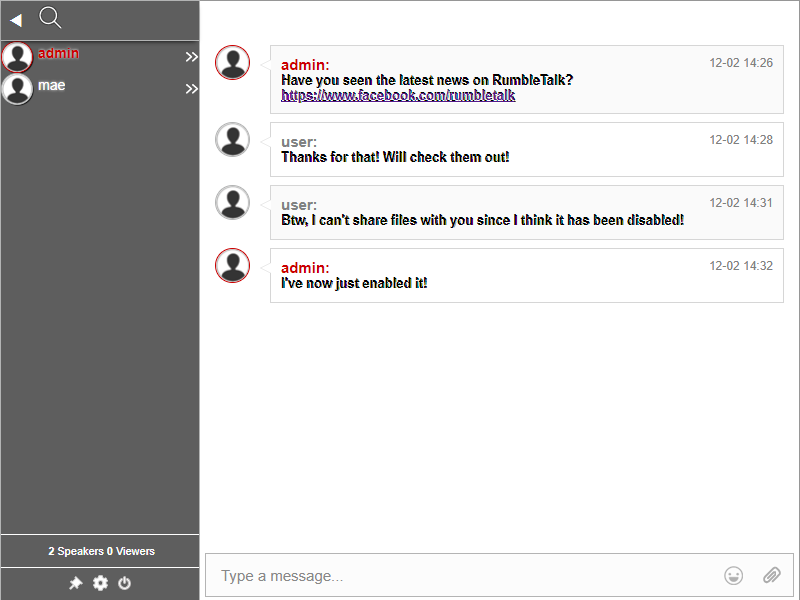Expand mae's options with double chevron

[x=191, y=89]
